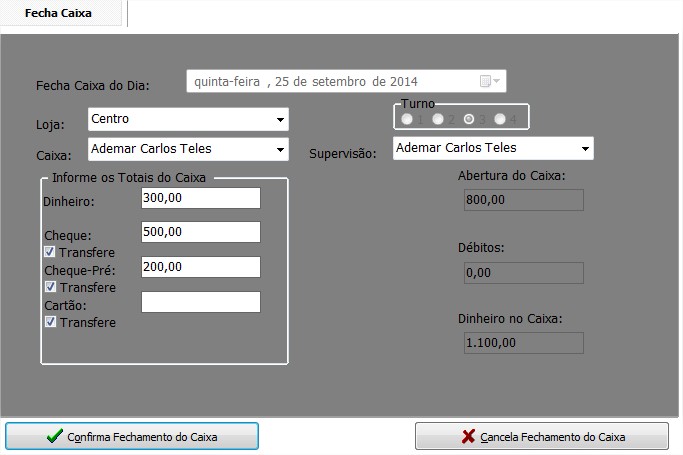
Task: Click the Dinheiro input field
Action: [200, 198]
